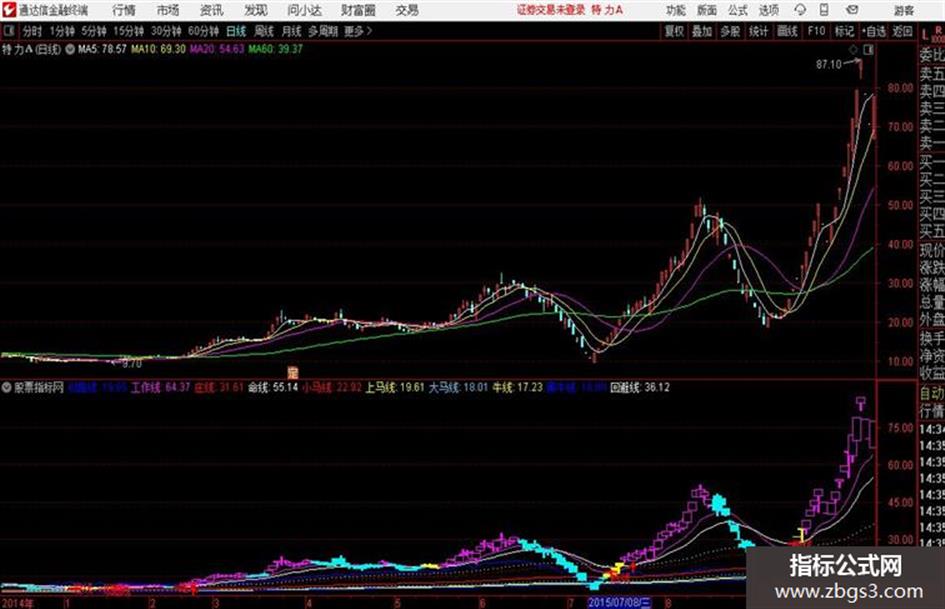Select the 自动 tab in right panel
The width and height of the screenshot is (945, 609).
pyautogui.click(x=932, y=394)
